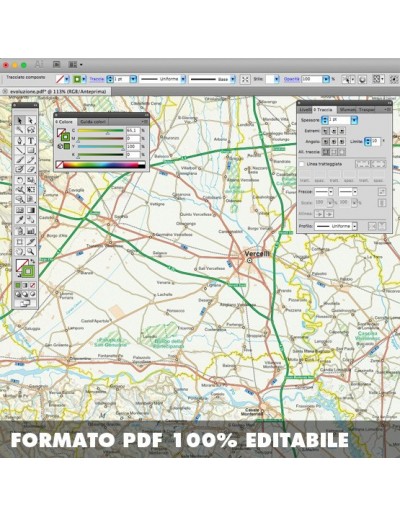Viewport: 400px width, 517px height.
Task: Open the second Frecce arrowhead dropdown
Action: (355, 192)
